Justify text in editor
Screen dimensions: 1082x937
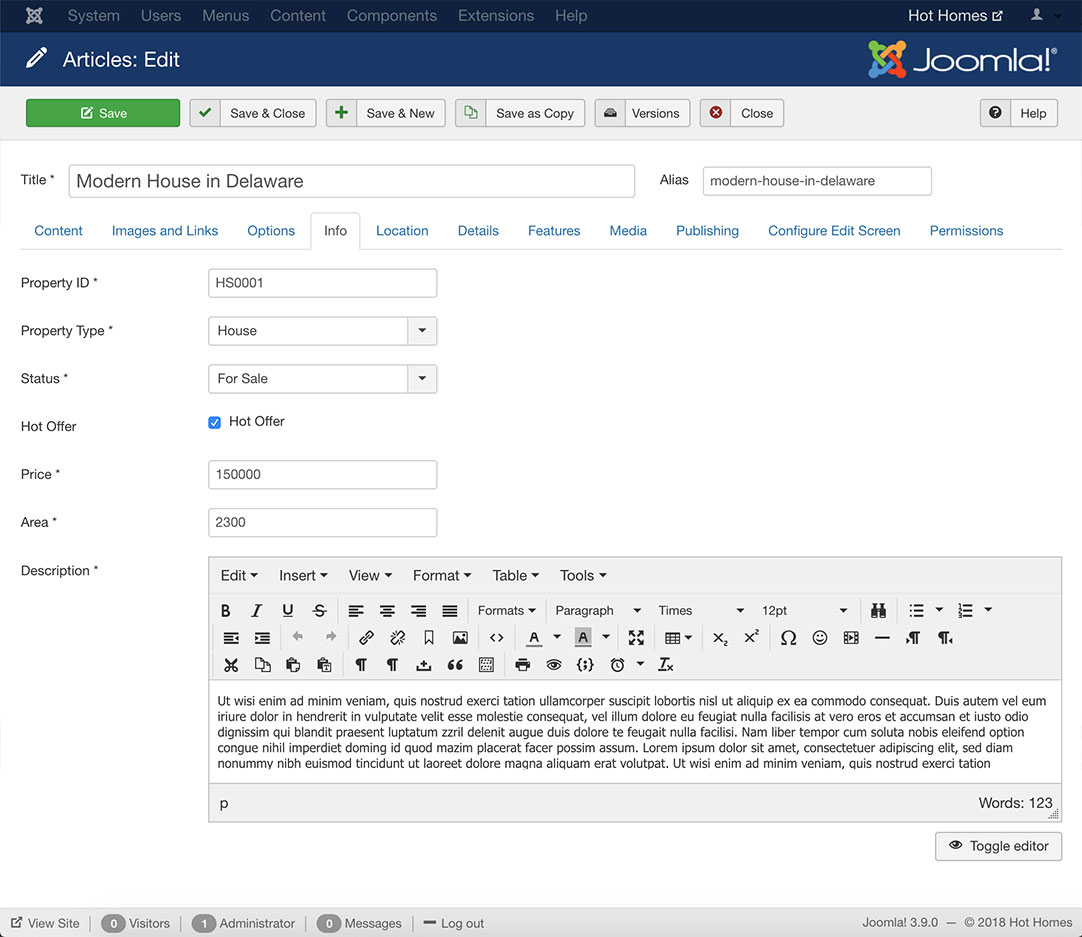click(450, 611)
